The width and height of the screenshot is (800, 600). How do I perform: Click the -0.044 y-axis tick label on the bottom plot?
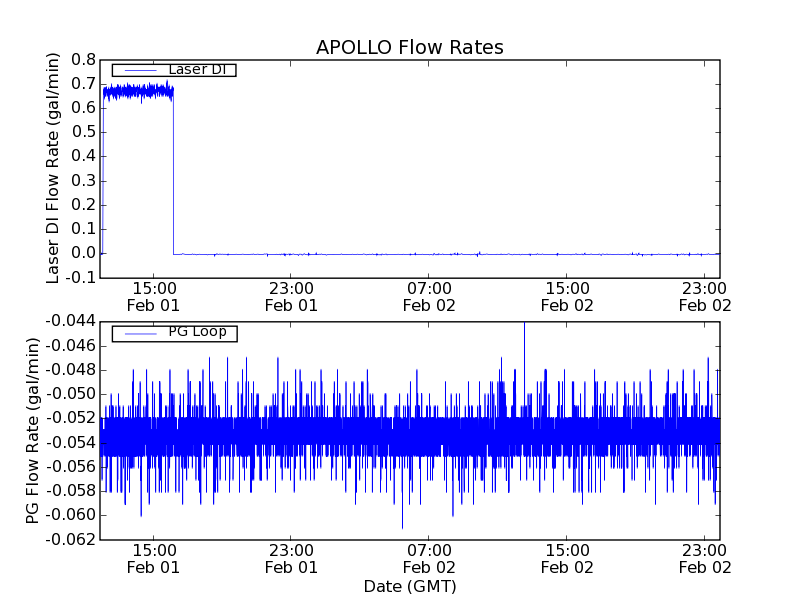(71, 321)
